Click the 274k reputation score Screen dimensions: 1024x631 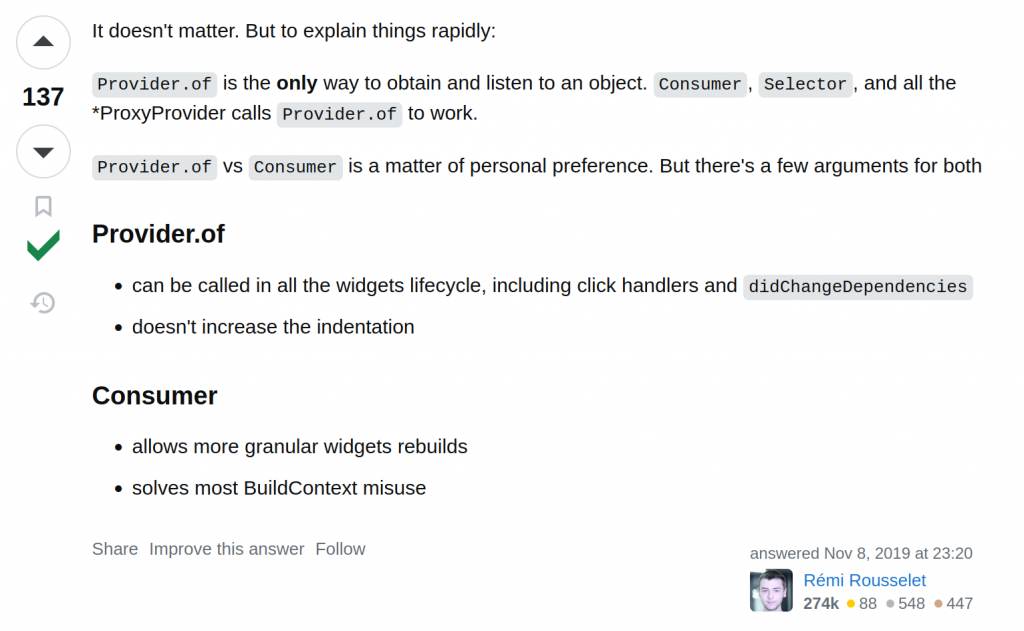tap(821, 604)
